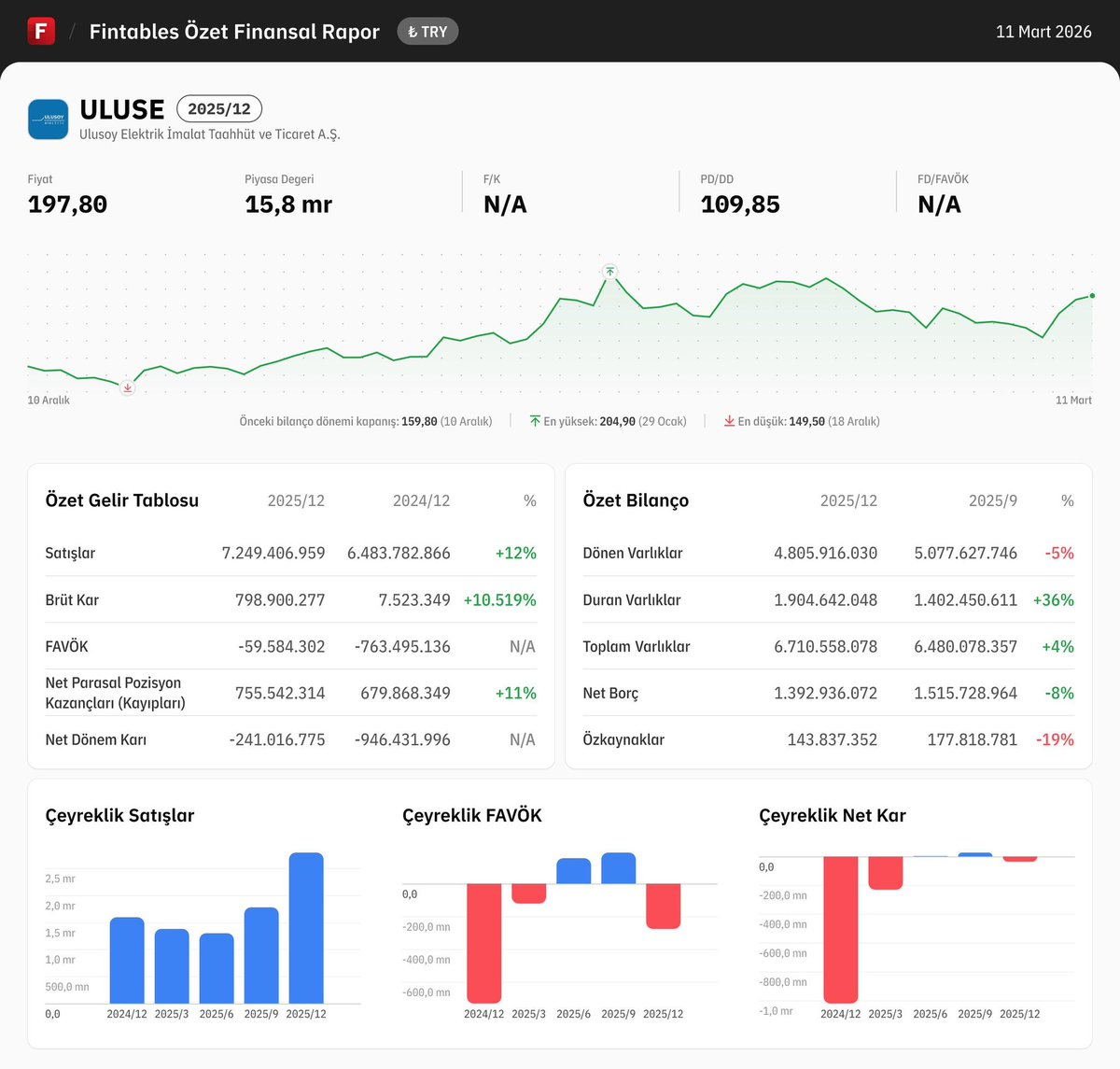Click Toplam Varlıklar value 6.710.558.078
Screen dimensions: 1120x1069
pos(826,646)
